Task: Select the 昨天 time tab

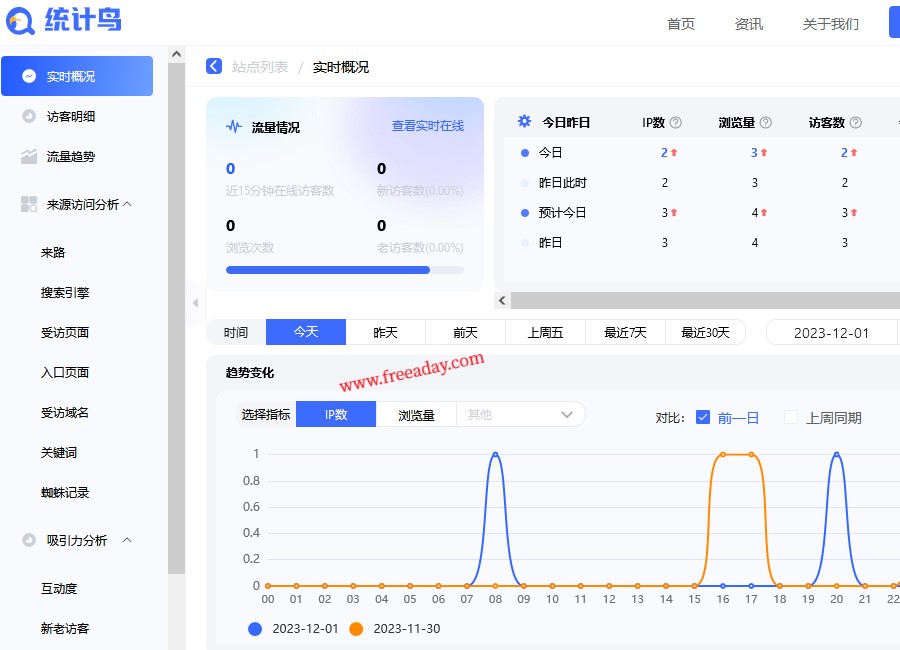Action: click(x=385, y=332)
